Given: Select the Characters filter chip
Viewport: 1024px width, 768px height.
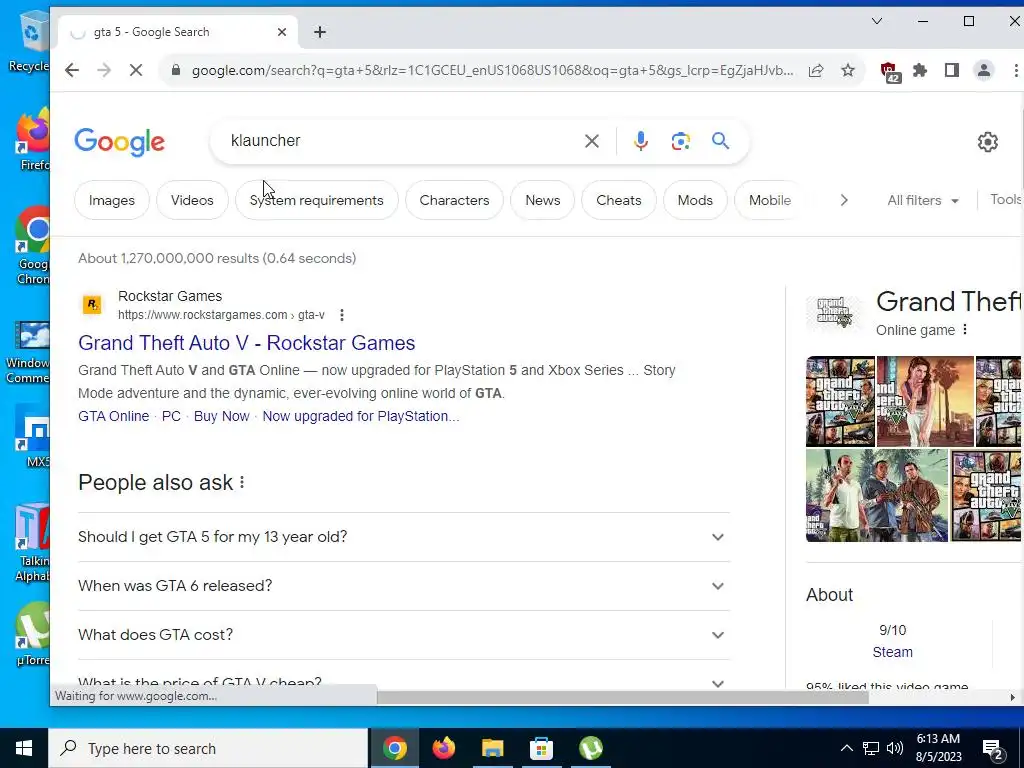Looking at the screenshot, I should click(455, 200).
